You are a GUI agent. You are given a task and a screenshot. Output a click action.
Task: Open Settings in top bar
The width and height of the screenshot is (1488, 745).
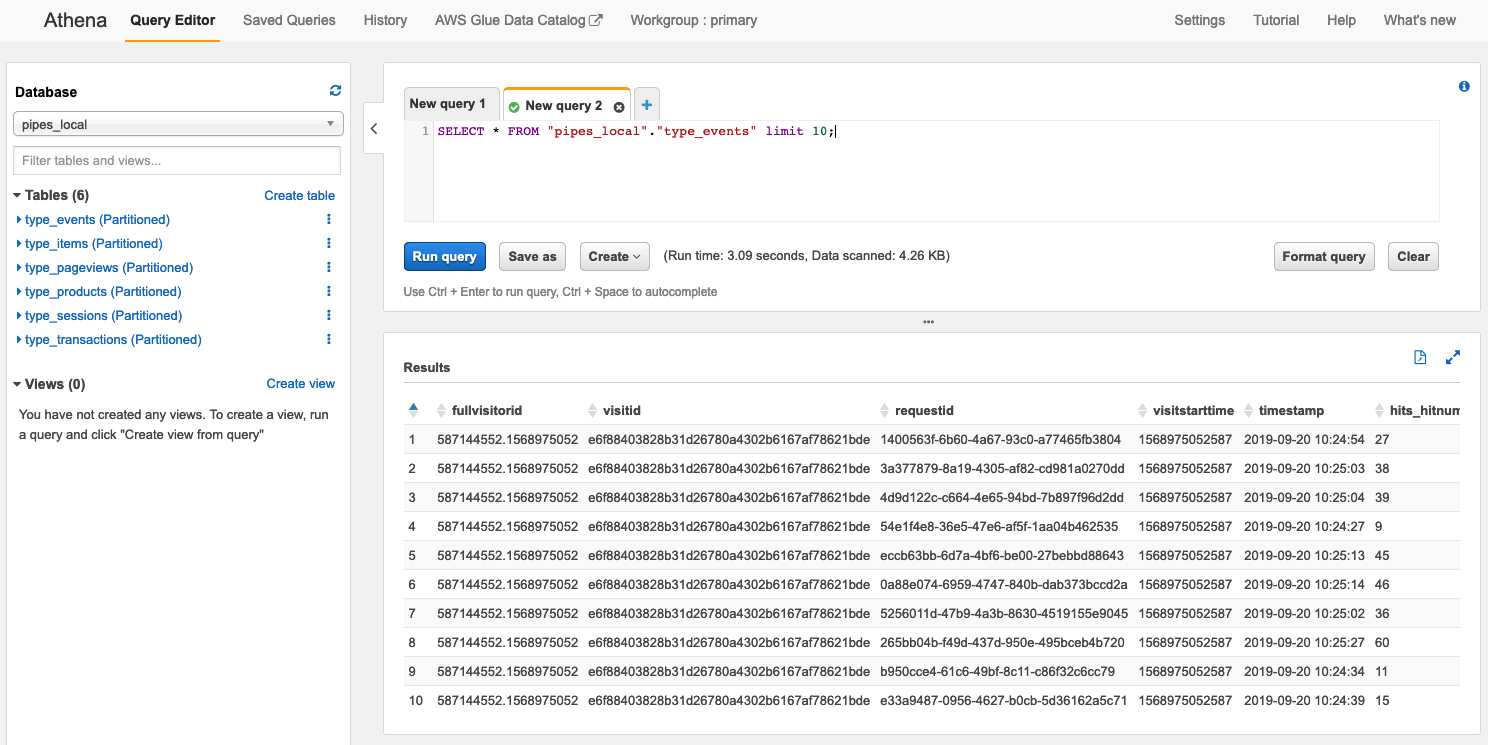pos(1199,20)
